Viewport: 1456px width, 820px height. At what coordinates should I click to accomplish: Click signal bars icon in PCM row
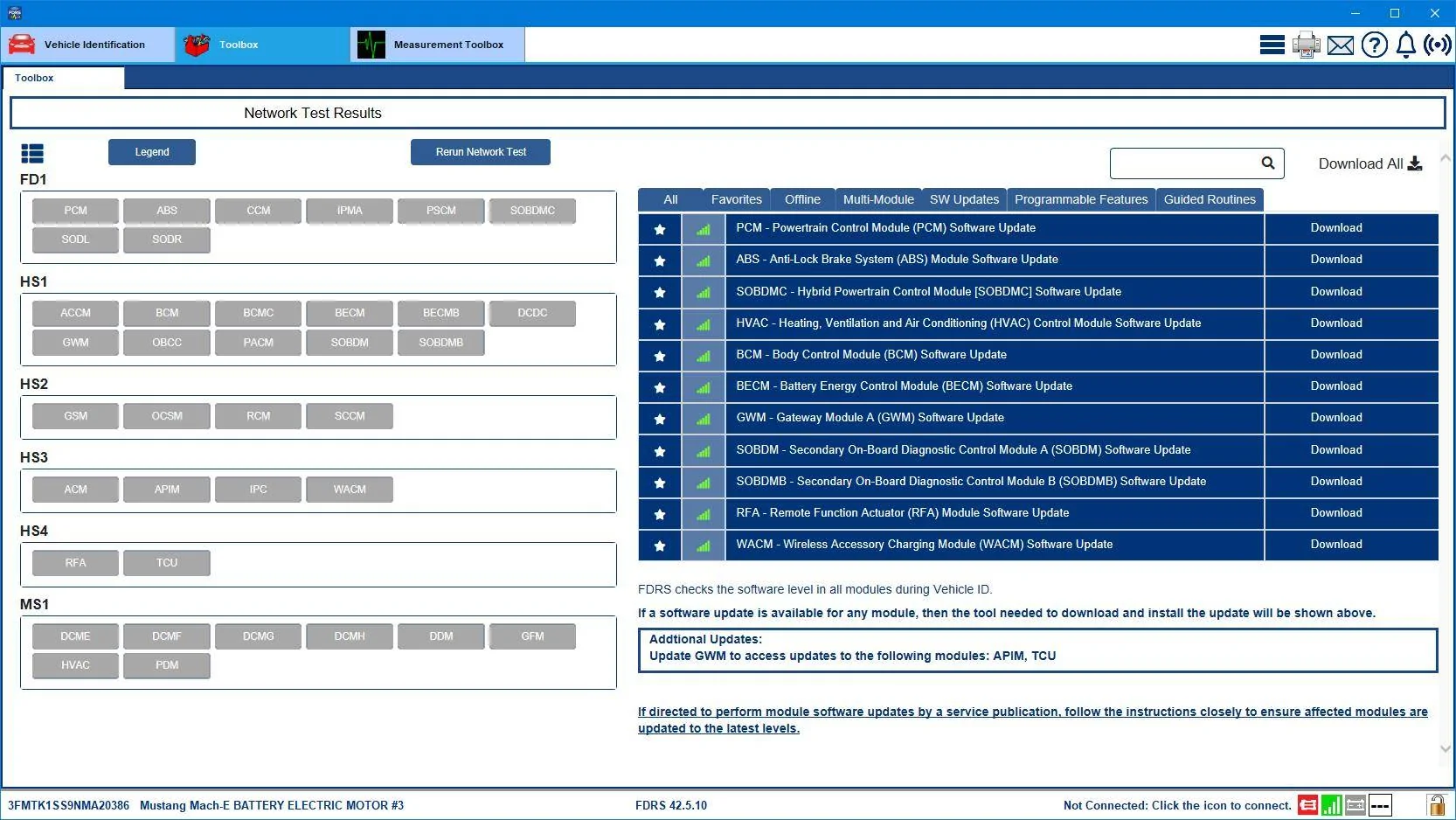tap(704, 229)
